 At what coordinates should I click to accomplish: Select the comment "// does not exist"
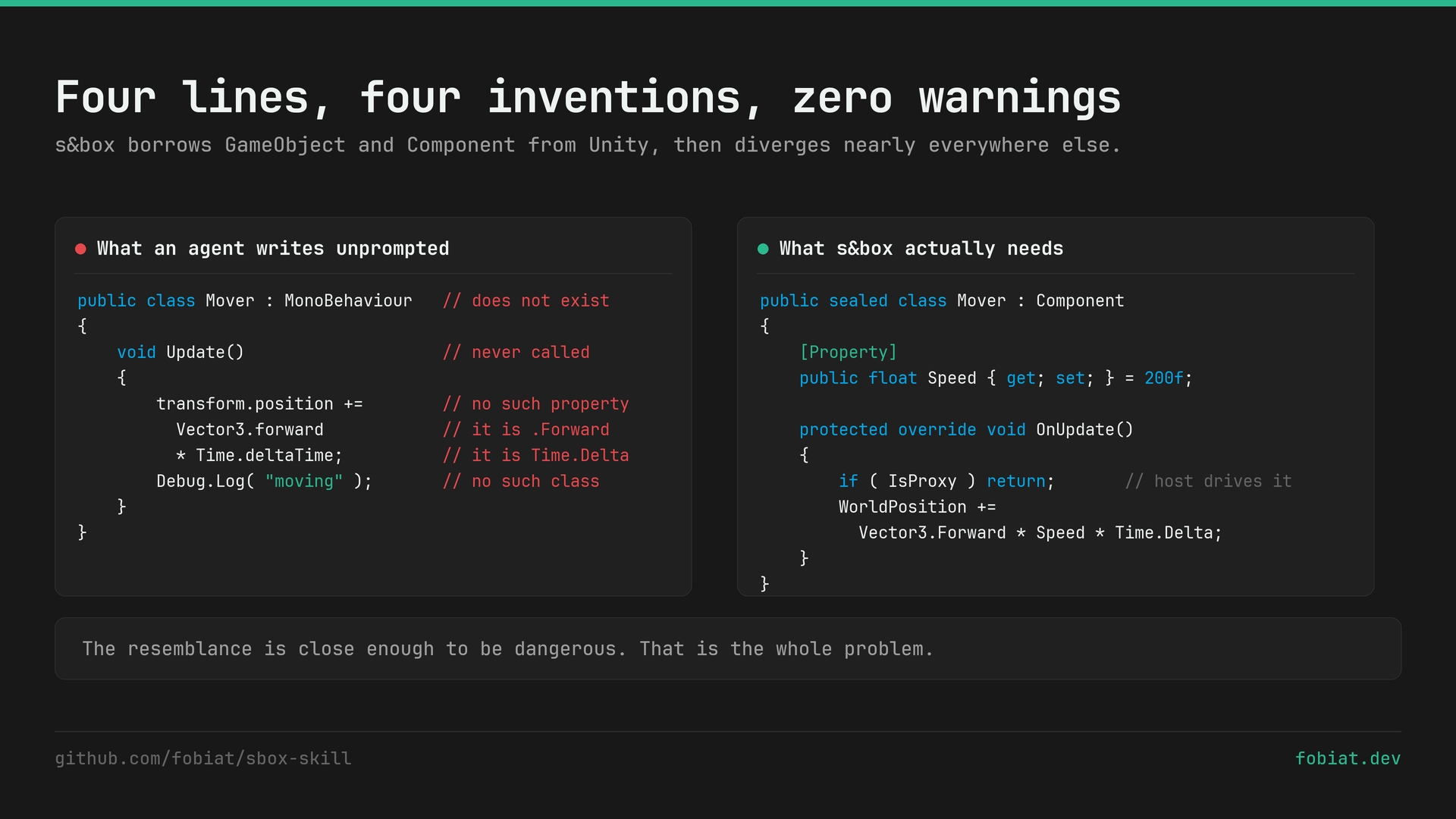526,301
